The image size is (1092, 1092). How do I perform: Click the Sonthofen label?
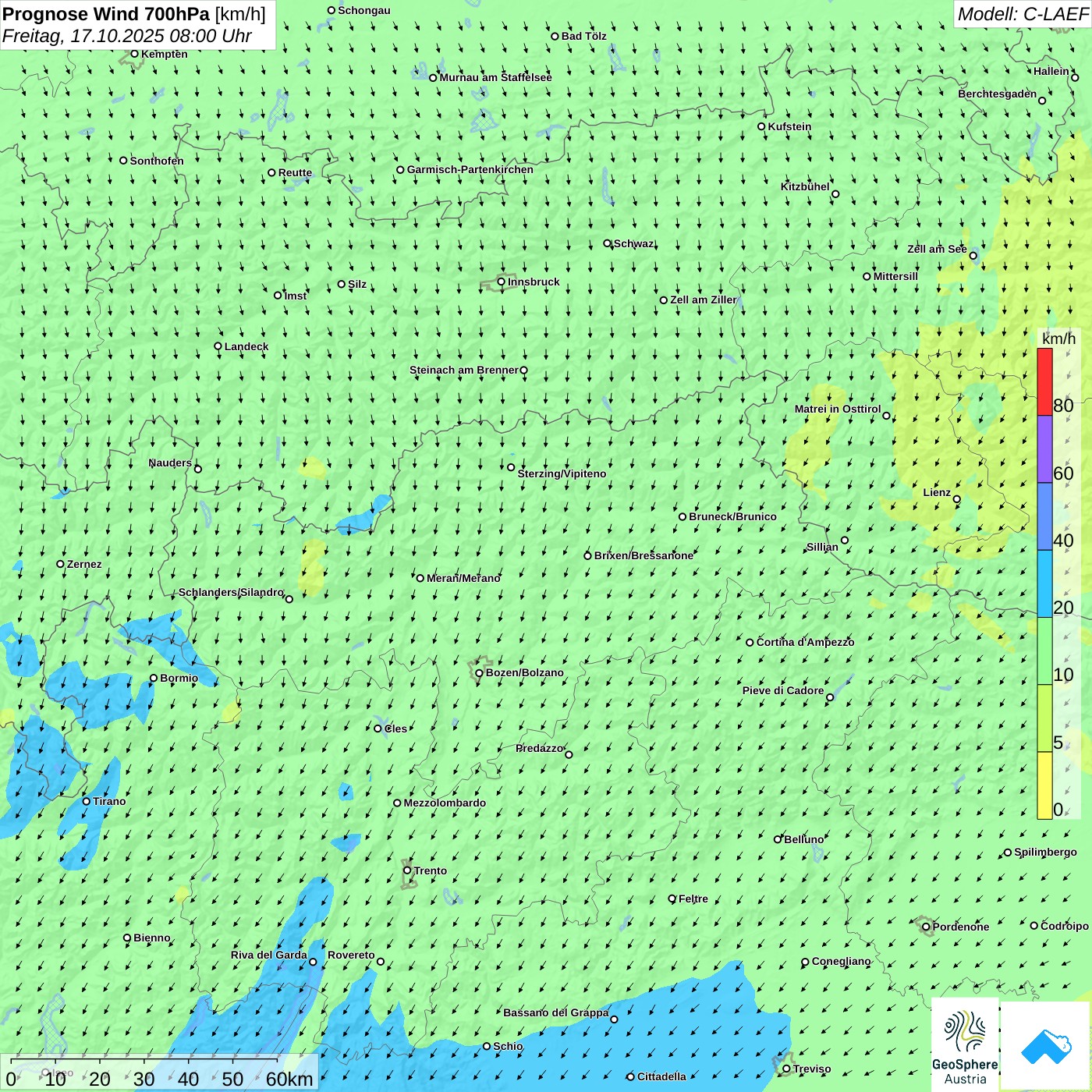point(157,161)
